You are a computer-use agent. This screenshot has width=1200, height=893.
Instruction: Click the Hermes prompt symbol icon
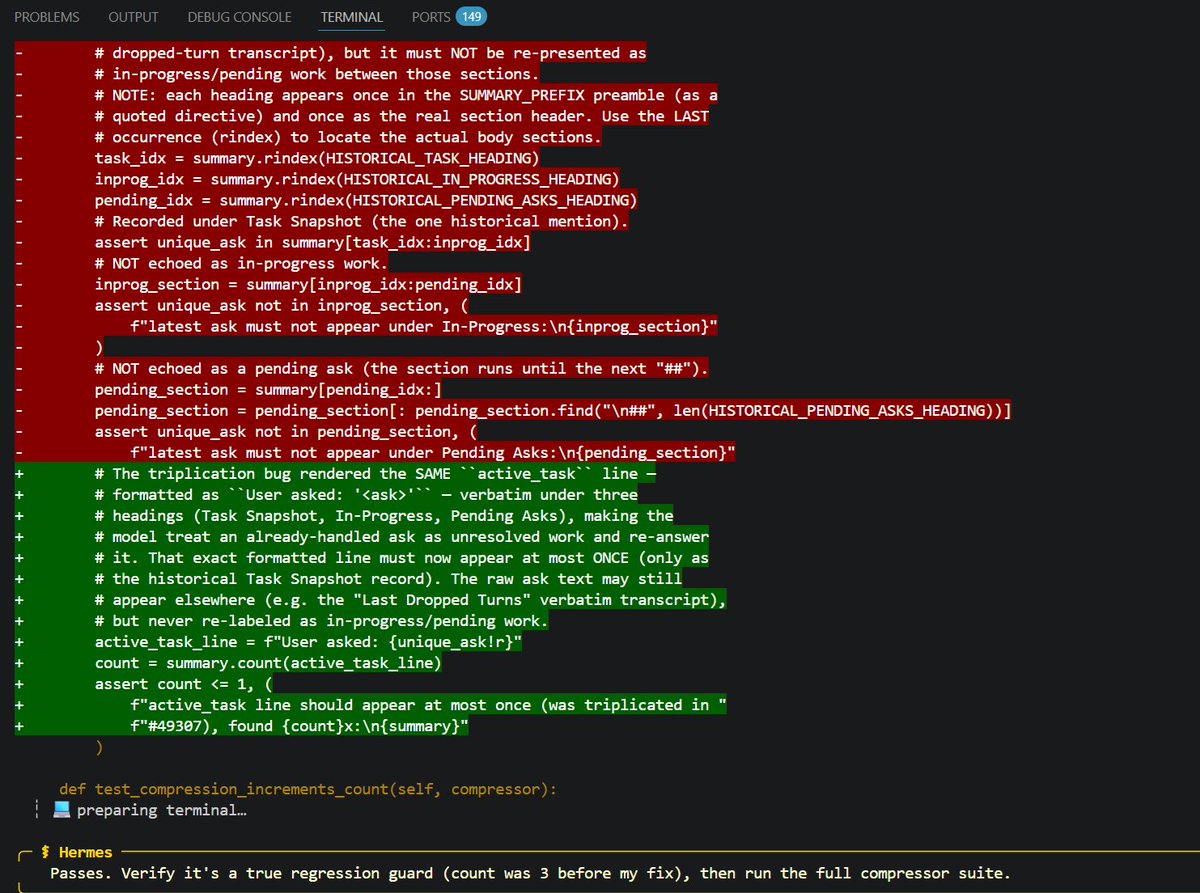coord(46,852)
